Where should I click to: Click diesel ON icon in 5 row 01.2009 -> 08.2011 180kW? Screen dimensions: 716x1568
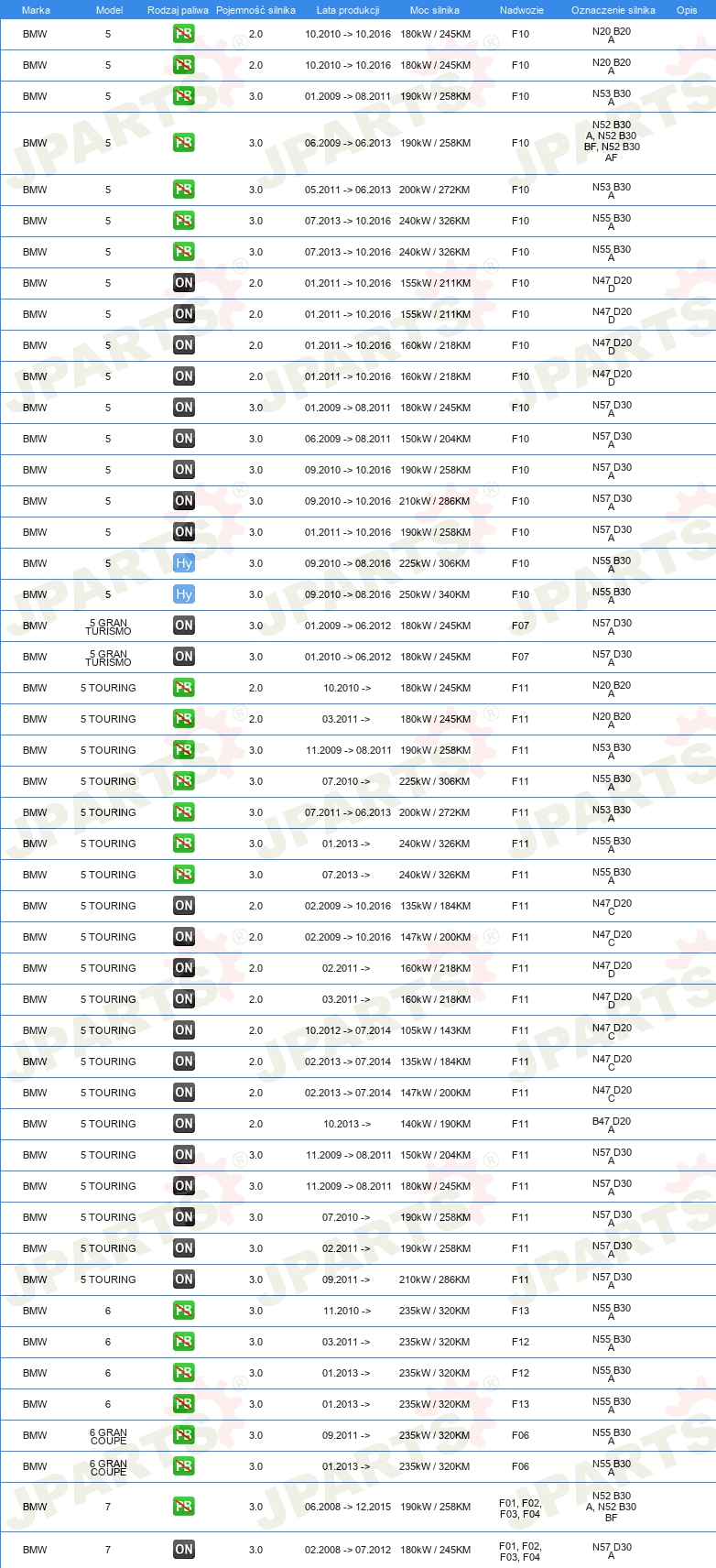coord(184,408)
